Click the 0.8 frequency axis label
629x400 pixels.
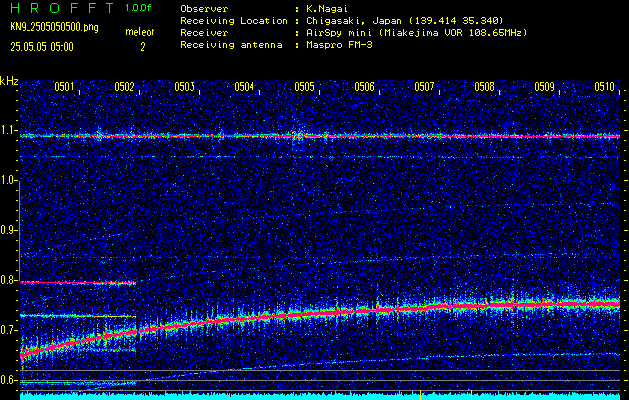point(8,280)
